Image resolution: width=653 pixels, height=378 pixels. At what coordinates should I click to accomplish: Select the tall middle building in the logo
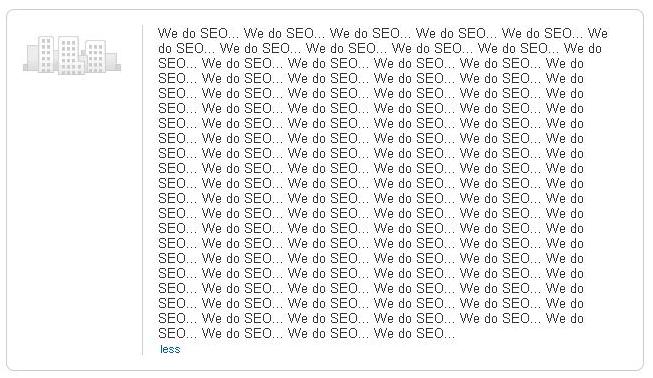69,55
